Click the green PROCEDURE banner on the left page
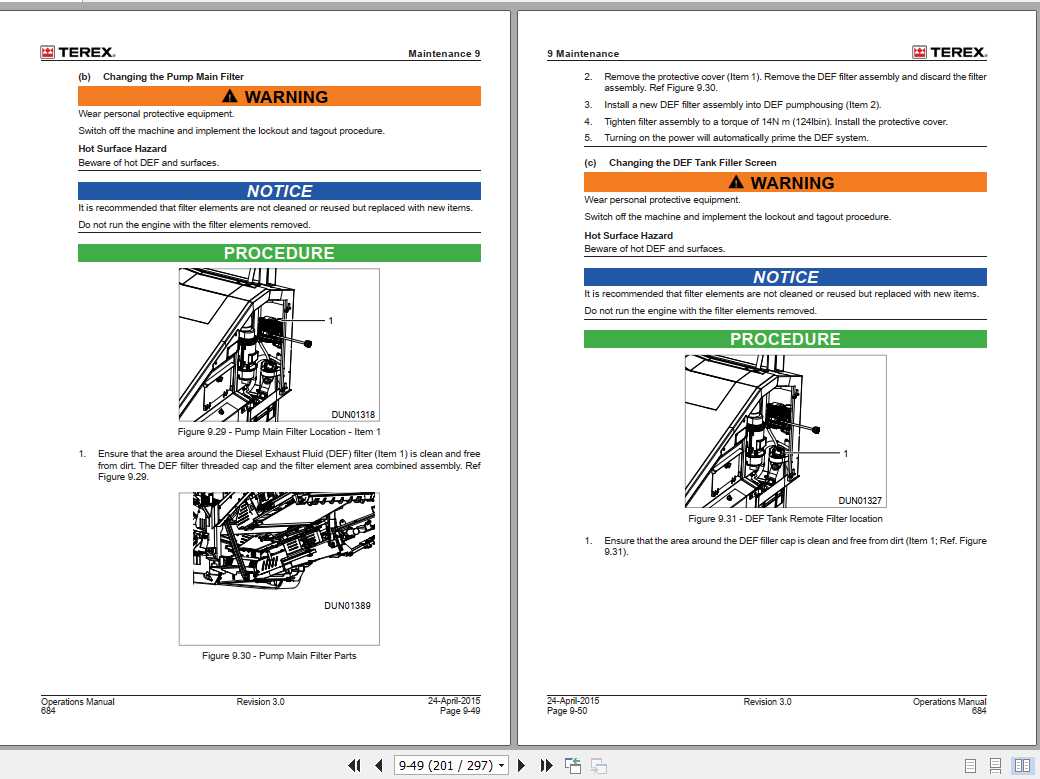 click(x=280, y=253)
